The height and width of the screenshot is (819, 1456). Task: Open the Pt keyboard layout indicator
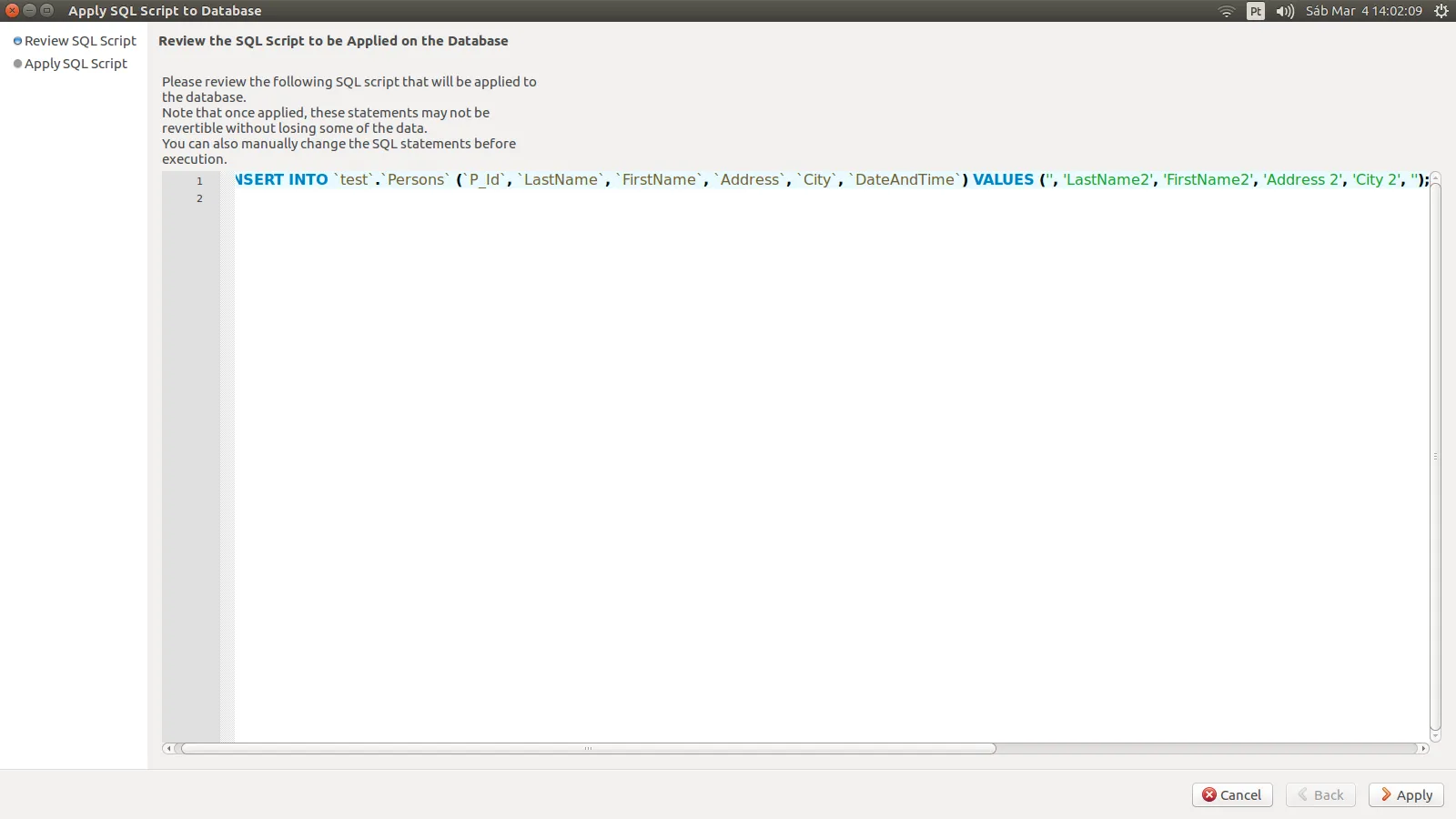pyautogui.click(x=1256, y=11)
